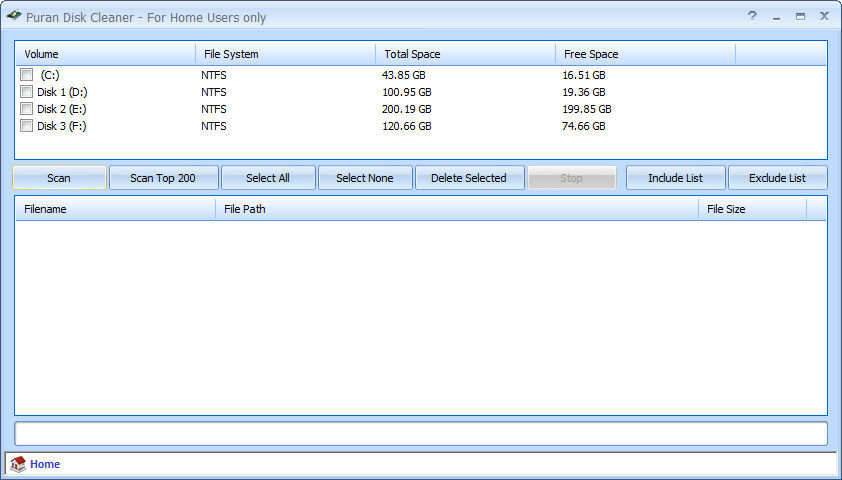842x480 pixels.
Task: Start a Scan Top 200 search
Action: click(163, 178)
